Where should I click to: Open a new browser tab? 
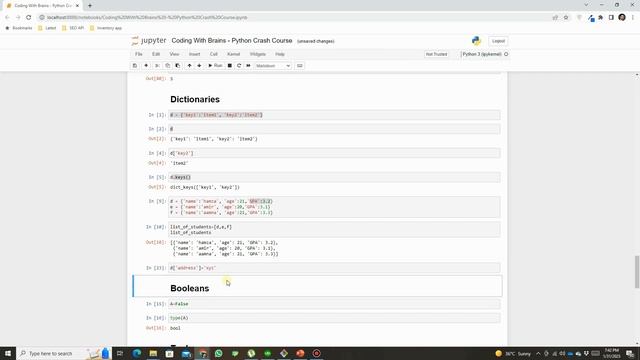[x=90, y=6]
